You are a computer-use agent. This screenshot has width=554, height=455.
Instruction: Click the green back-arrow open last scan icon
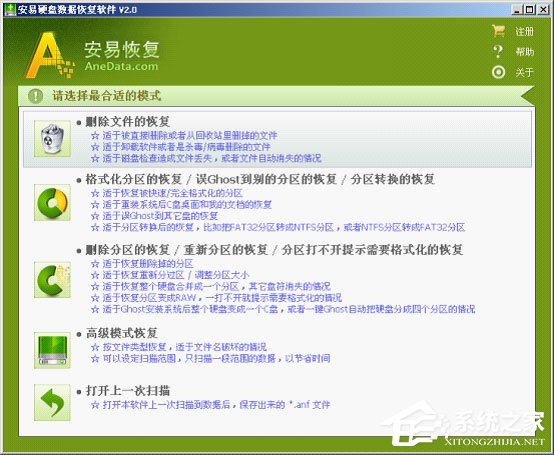52,402
